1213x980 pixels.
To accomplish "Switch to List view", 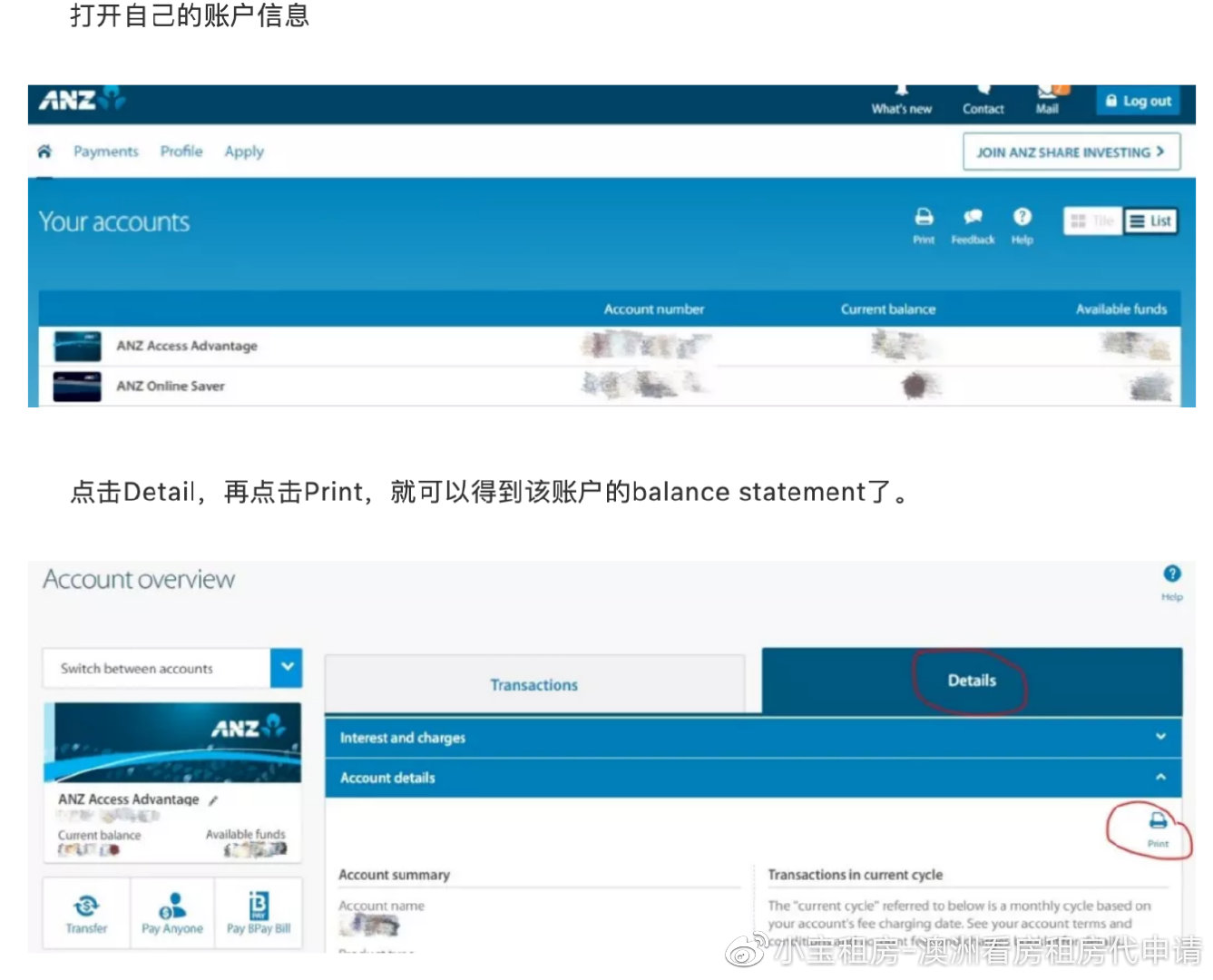I will tap(1149, 220).
